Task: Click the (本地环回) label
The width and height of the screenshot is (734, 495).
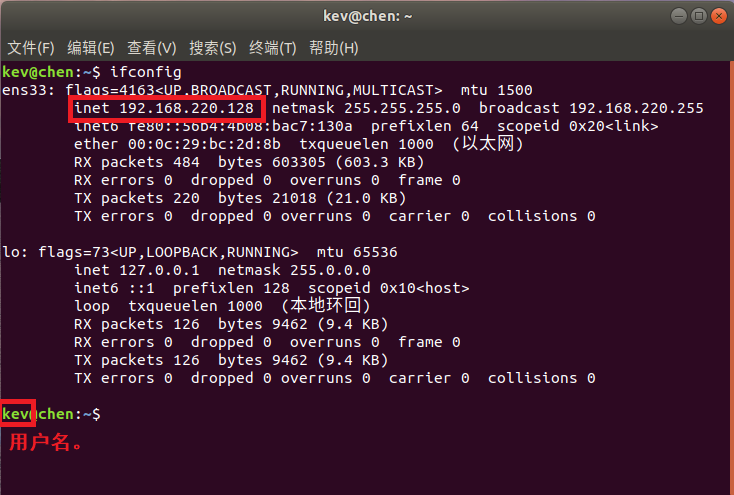Action: (325, 306)
